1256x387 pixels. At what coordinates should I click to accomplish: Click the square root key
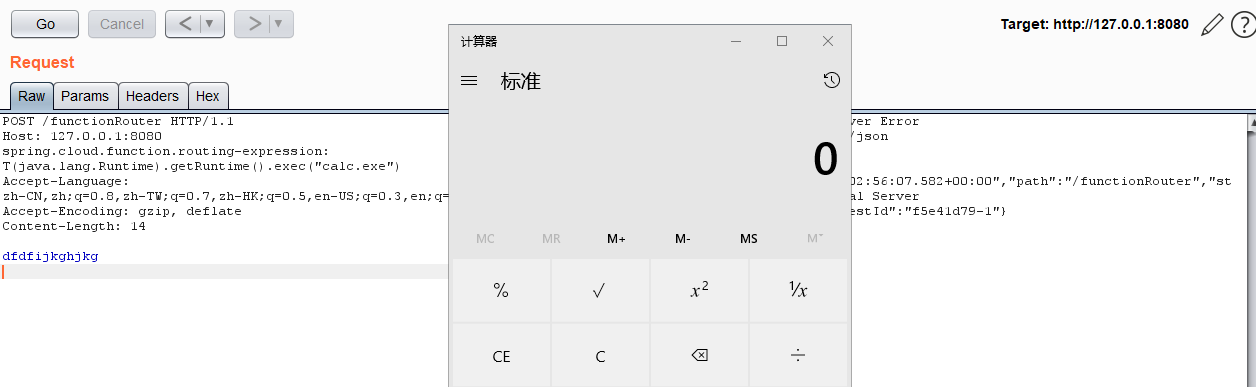[600, 291]
